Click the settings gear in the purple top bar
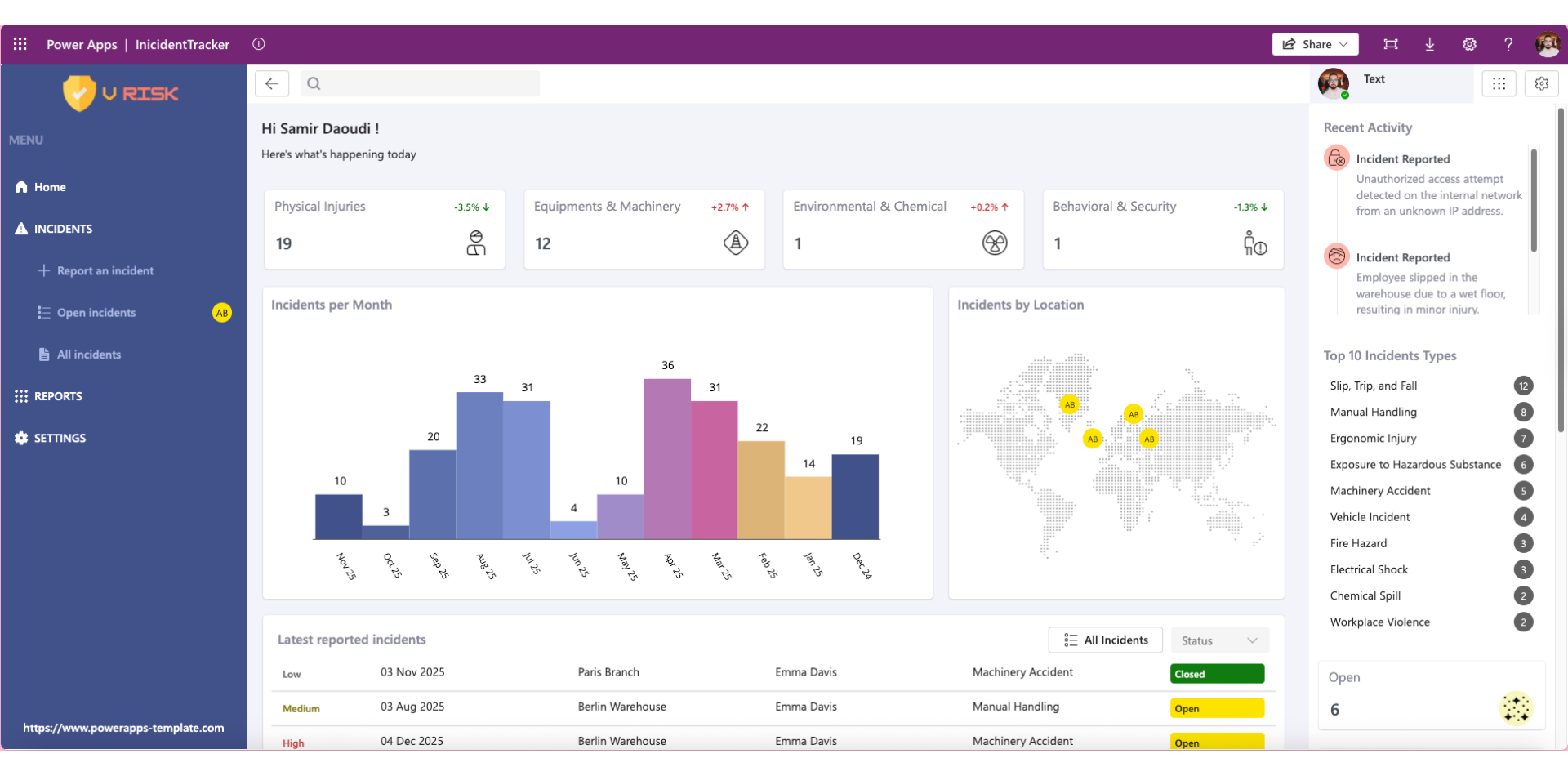The height and width of the screenshot is (776, 1568). pyautogui.click(x=1469, y=44)
